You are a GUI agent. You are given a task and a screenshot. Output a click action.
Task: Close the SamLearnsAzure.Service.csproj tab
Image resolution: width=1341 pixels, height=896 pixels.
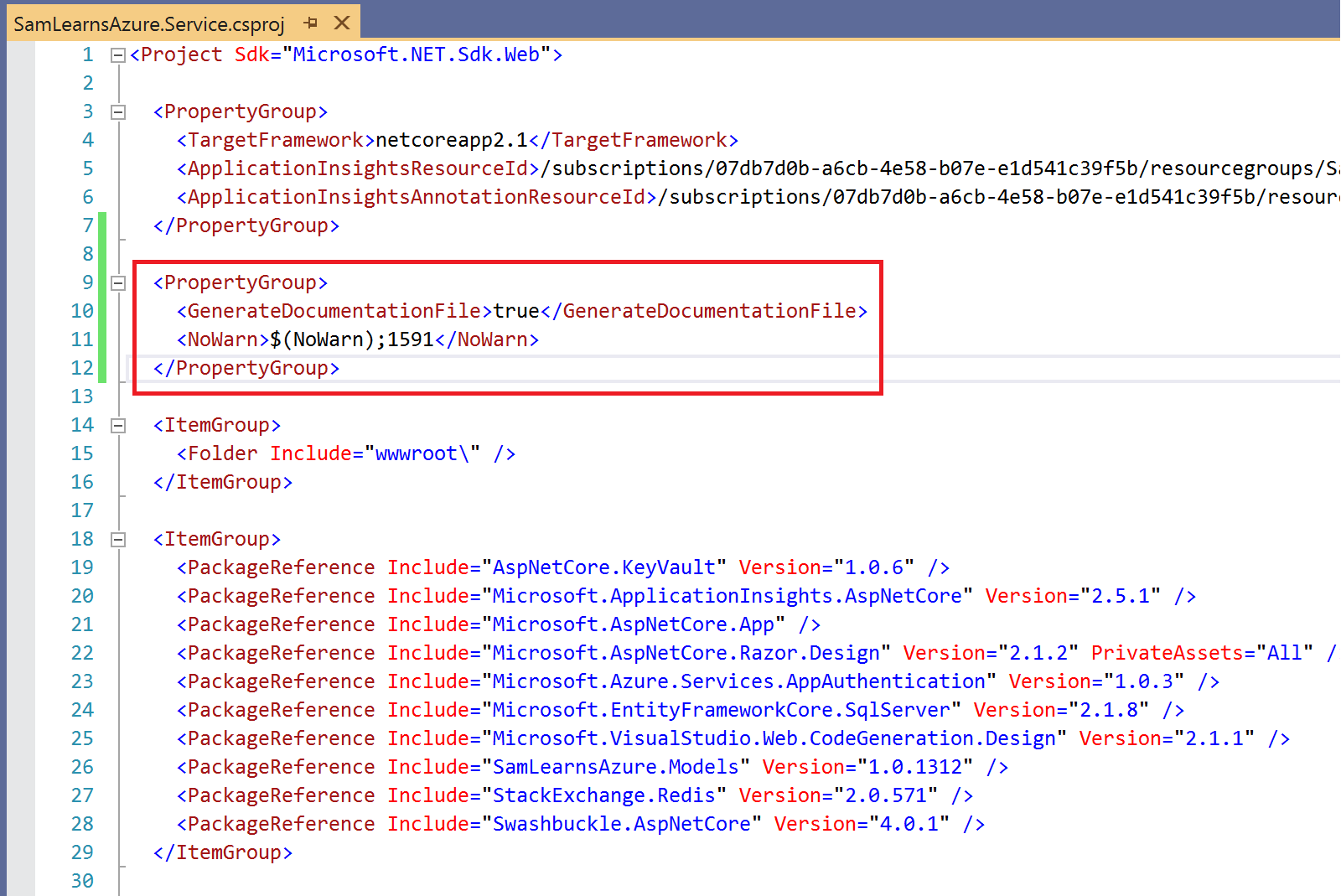coord(342,23)
